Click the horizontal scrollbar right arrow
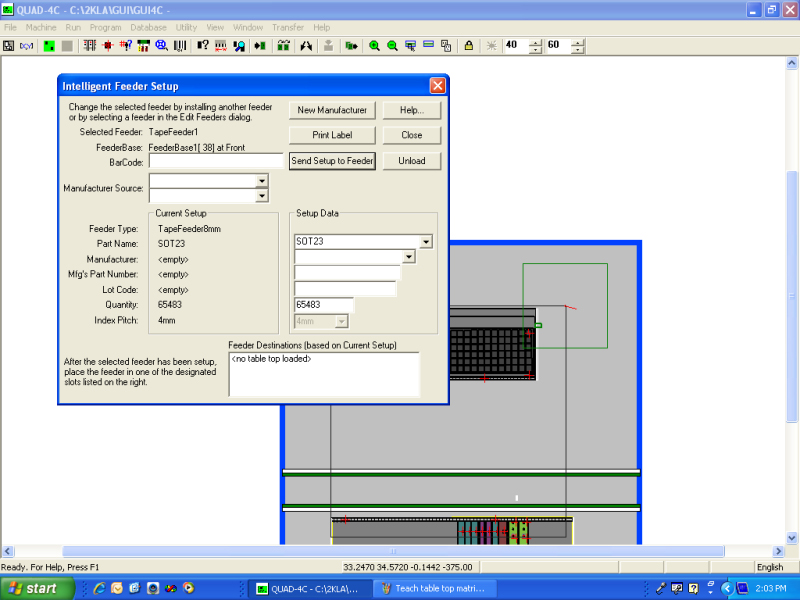 (x=778, y=551)
